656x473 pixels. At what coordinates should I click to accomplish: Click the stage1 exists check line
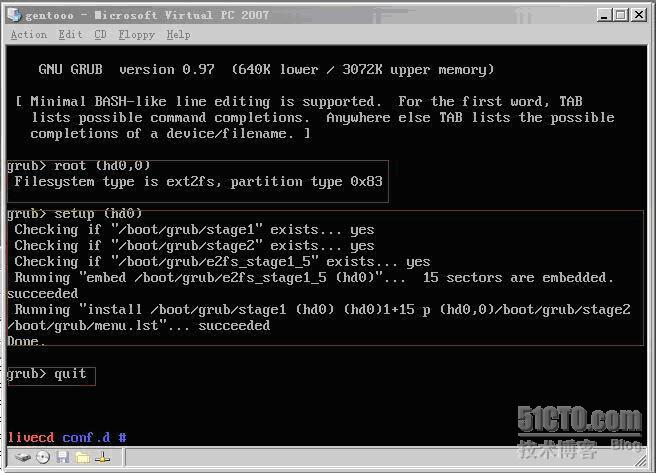194,230
